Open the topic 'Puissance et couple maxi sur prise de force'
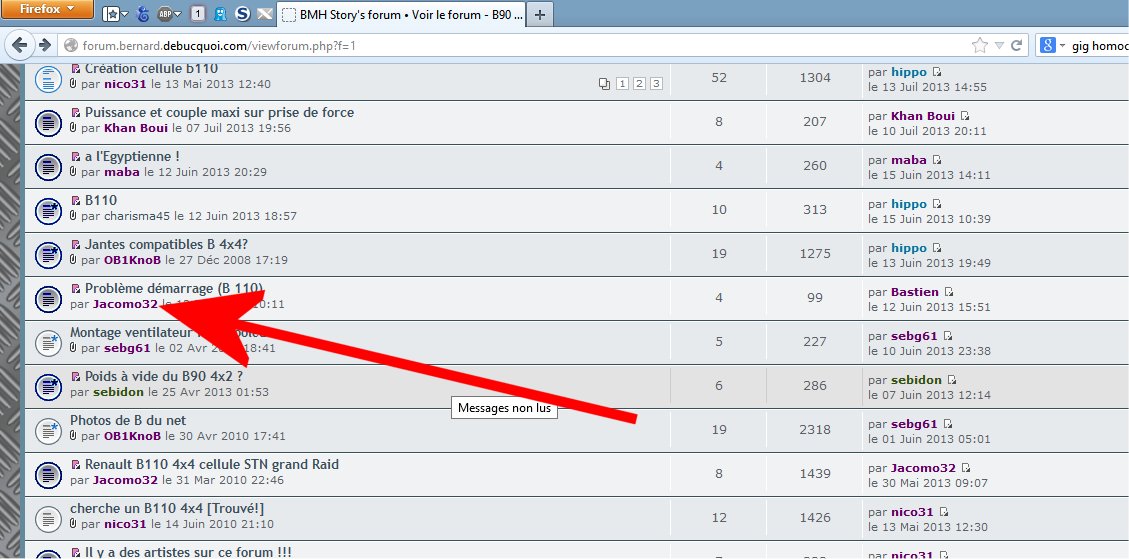This screenshot has height=559, width=1129. (x=219, y=113)
